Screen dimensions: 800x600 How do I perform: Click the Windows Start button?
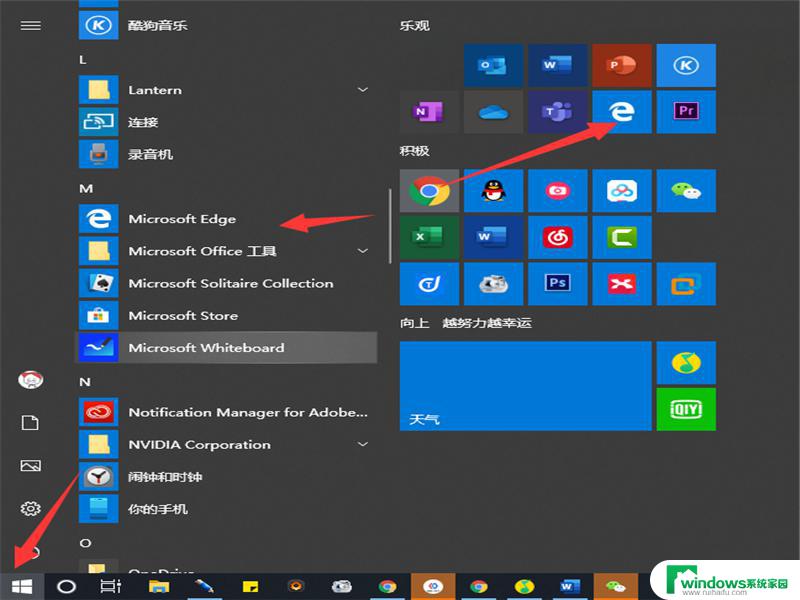click(x=22, y=586)
